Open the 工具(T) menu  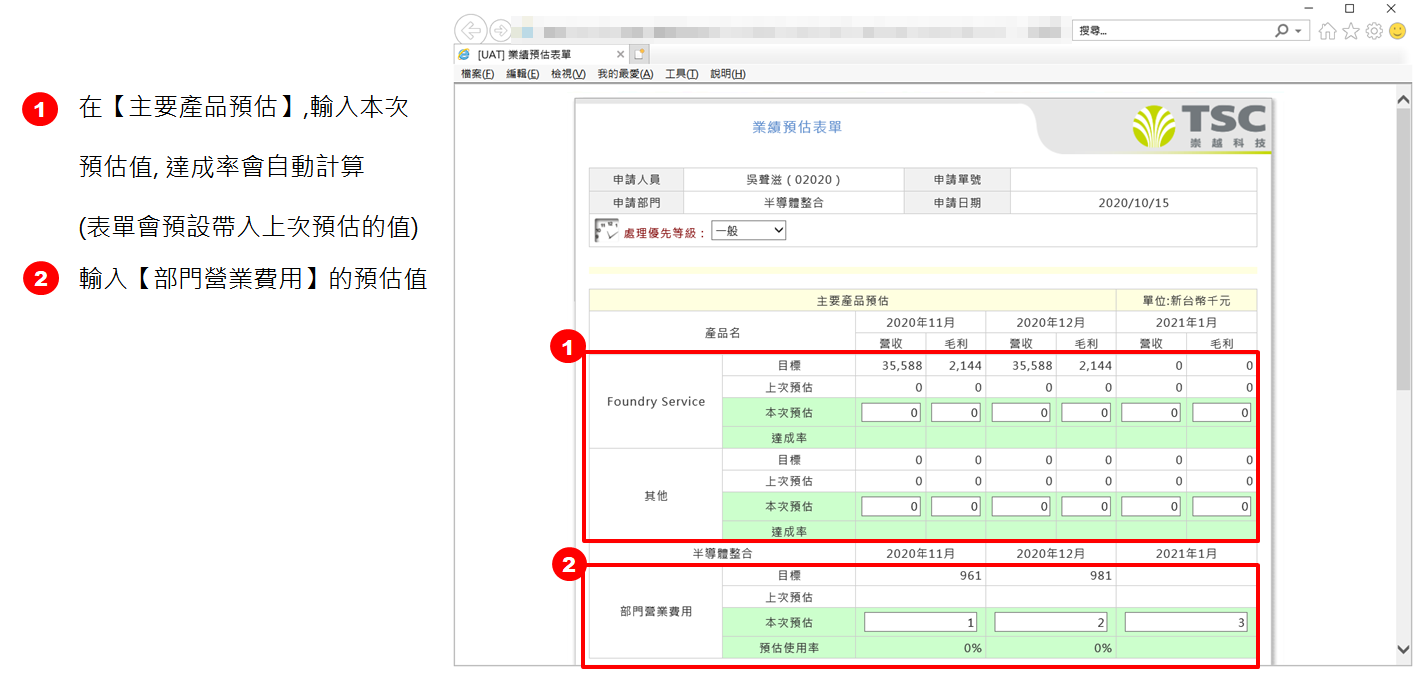click(x=681, y=74)
